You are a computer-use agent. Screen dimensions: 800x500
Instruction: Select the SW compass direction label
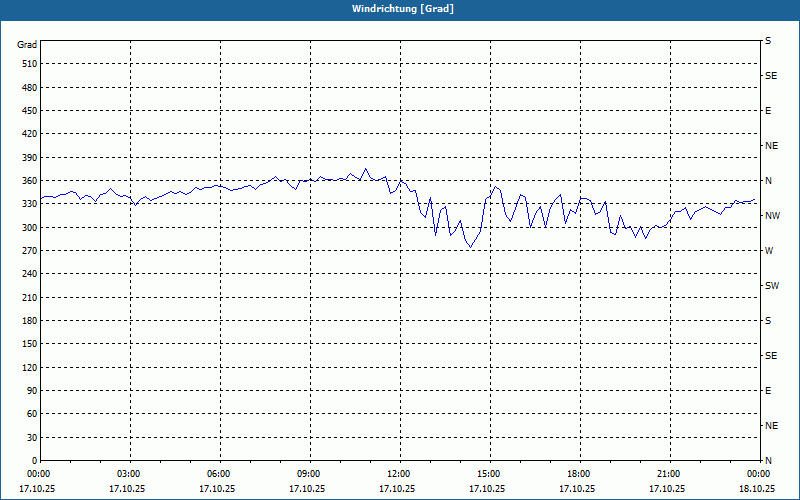pos(772,286)
